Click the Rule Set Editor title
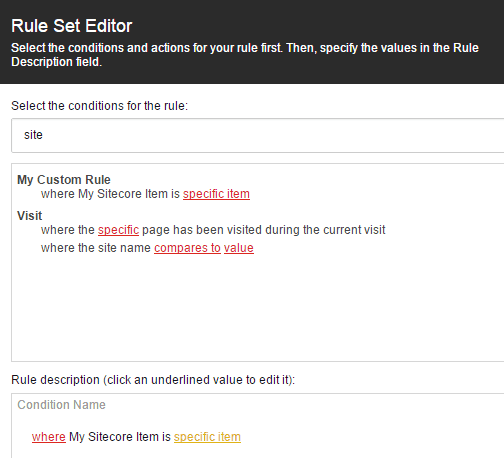 [x=72, y=26]
